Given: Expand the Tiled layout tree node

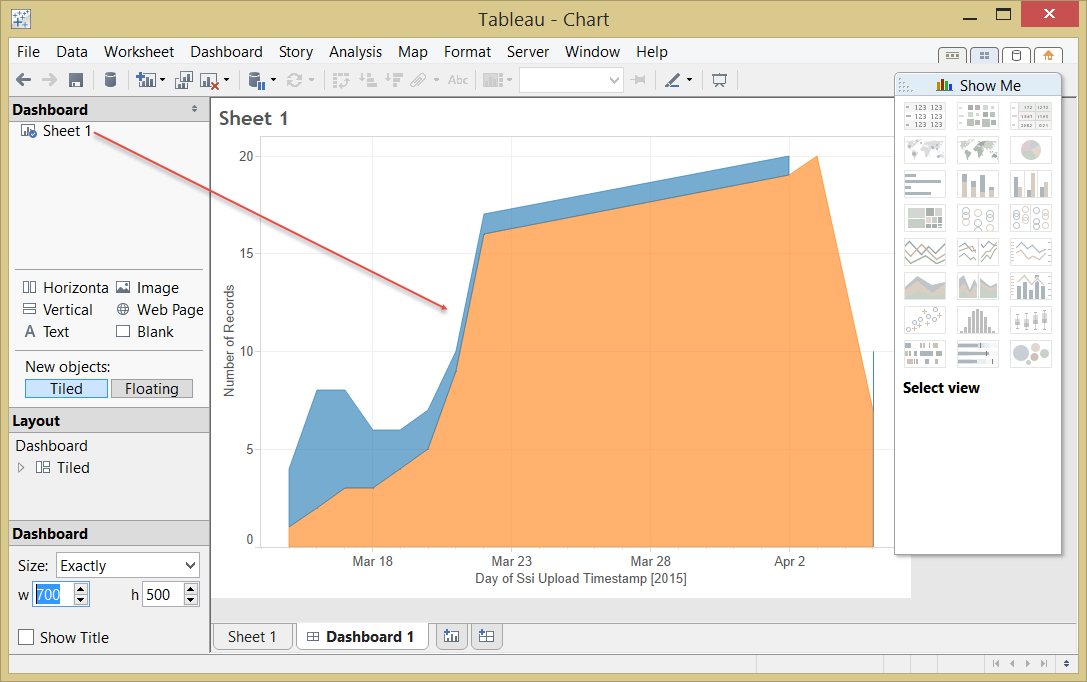Looking at the screenshot, I should (x=21, y=468).
